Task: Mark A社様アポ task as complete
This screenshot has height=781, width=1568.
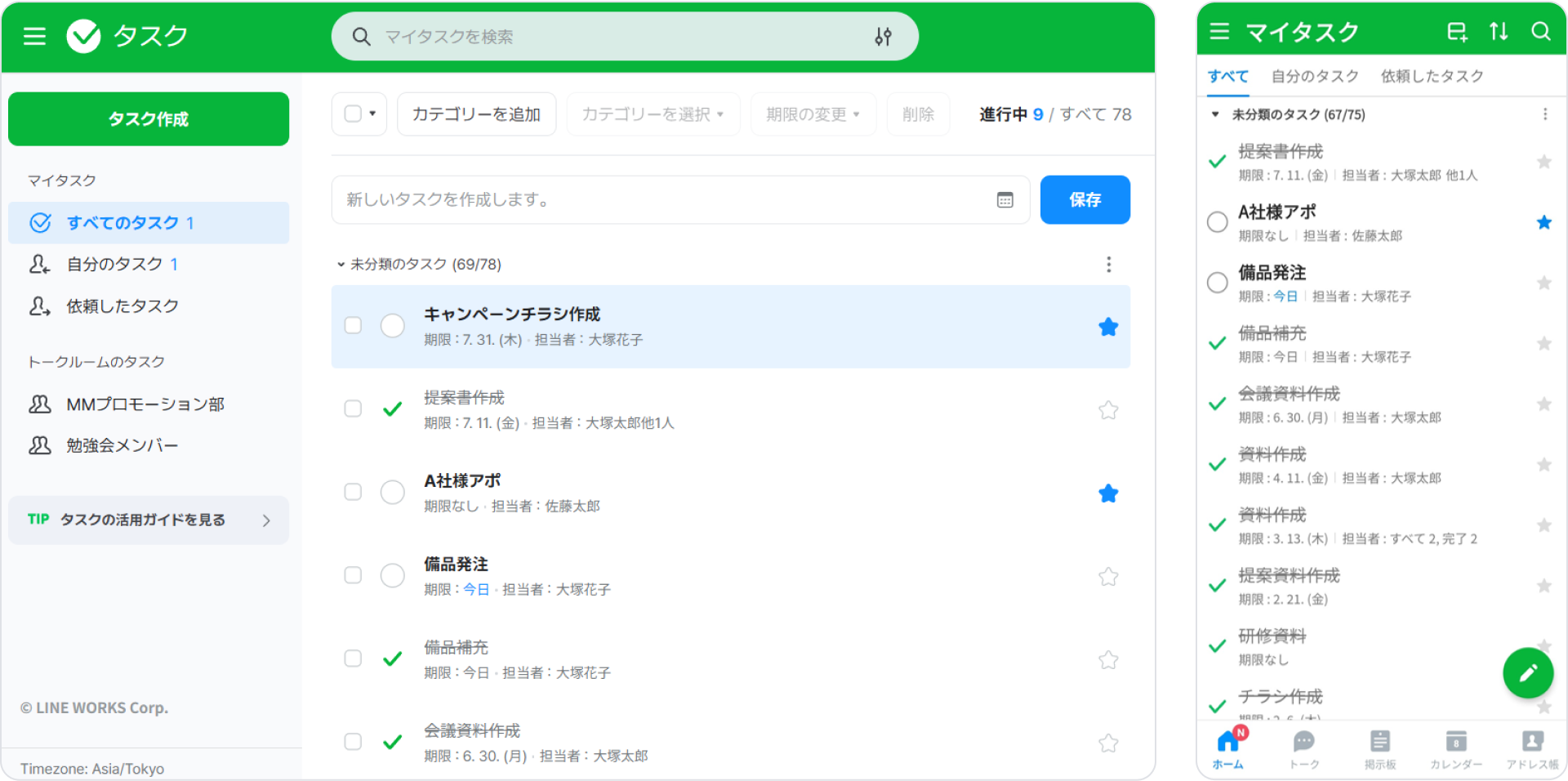Action: coord(393,492)
